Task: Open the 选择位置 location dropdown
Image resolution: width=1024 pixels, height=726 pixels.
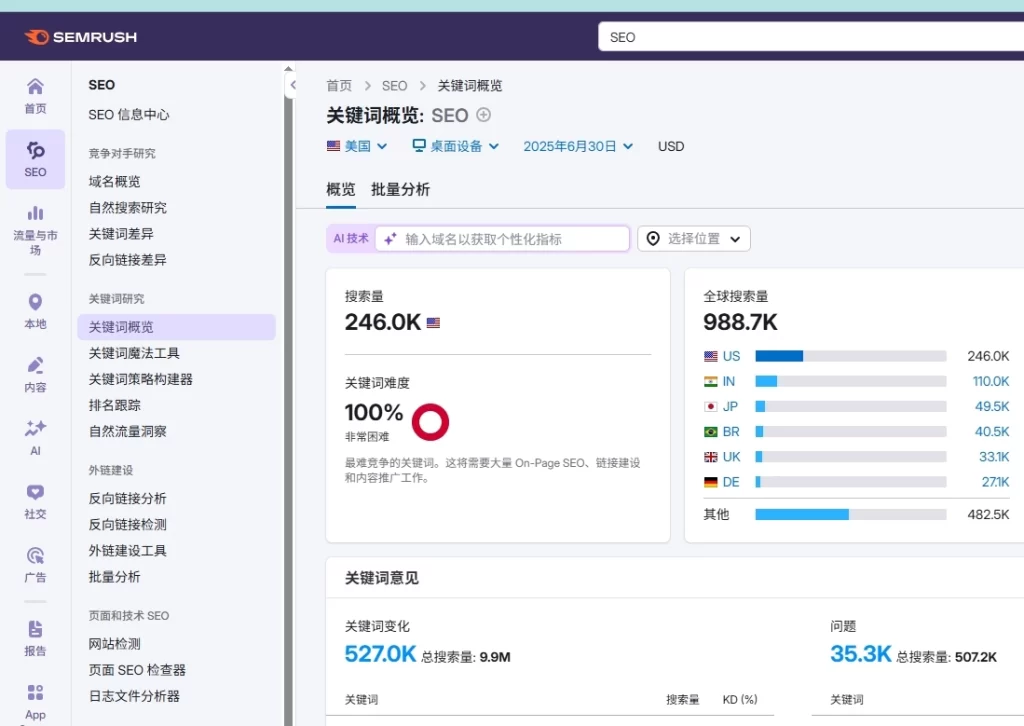Action: 694,239
